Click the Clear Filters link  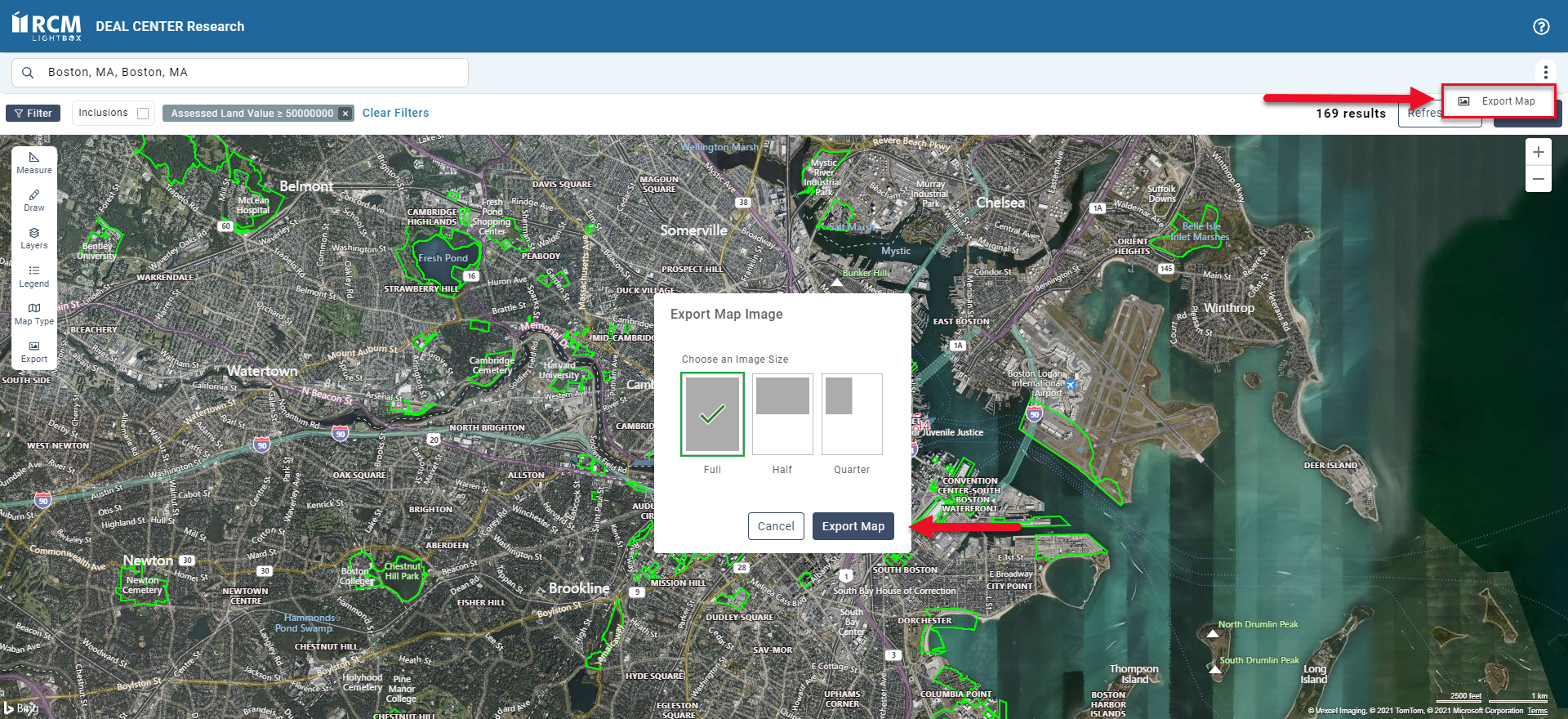tap(395, 114)
